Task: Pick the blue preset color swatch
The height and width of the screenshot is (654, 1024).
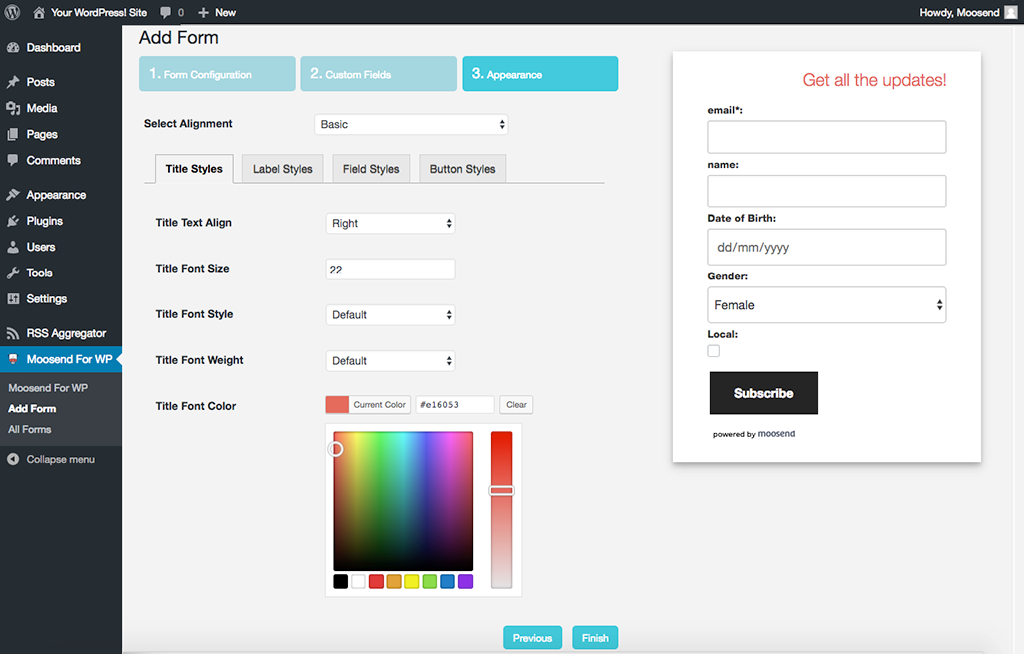Action: pos(447,581)
